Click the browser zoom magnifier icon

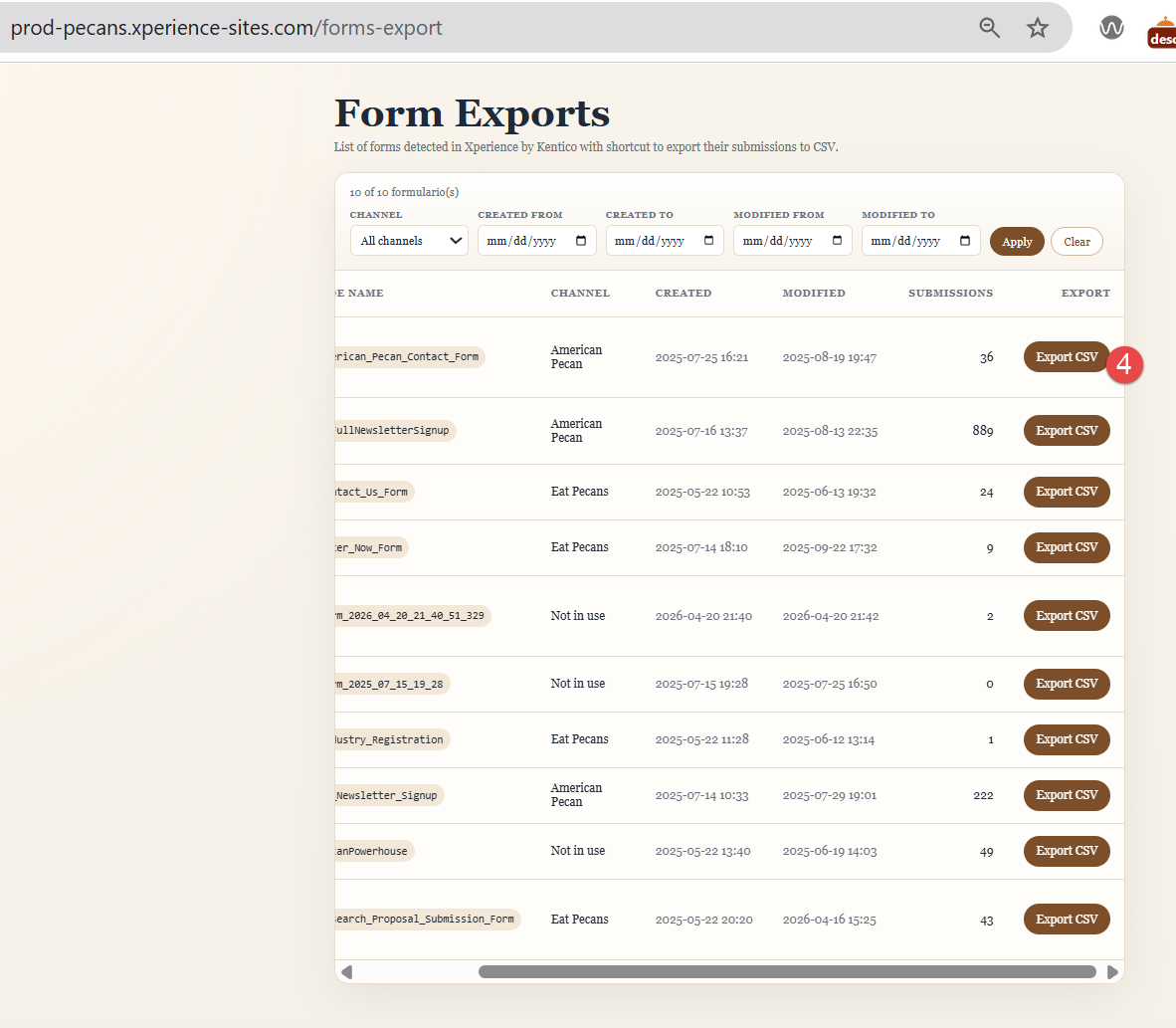[x=989, y=28]
